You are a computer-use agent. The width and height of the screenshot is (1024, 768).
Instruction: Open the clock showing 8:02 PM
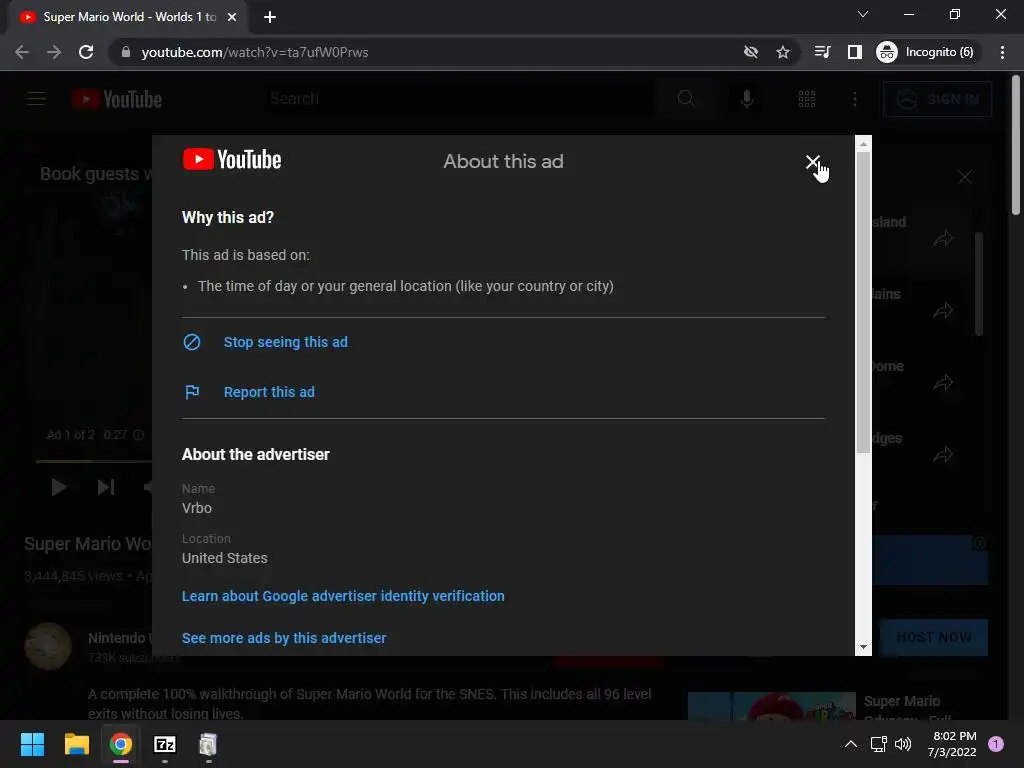952,744
